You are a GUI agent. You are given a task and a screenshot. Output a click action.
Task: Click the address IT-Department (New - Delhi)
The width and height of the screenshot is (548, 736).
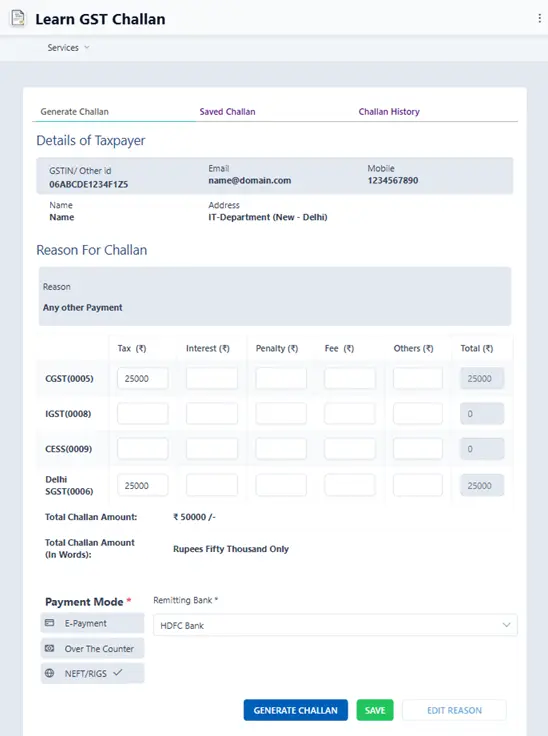point(268,217)
